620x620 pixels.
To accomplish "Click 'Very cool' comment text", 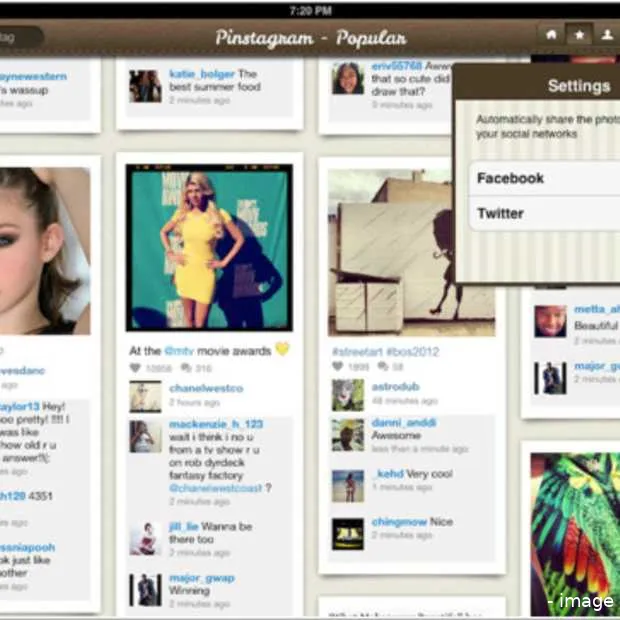I will (430, 474).
